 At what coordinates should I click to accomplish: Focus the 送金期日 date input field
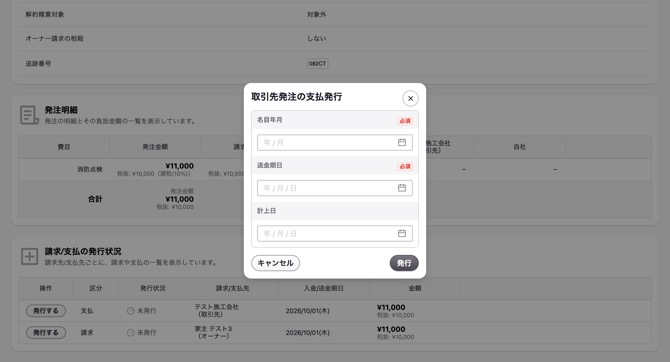point(335,188)
